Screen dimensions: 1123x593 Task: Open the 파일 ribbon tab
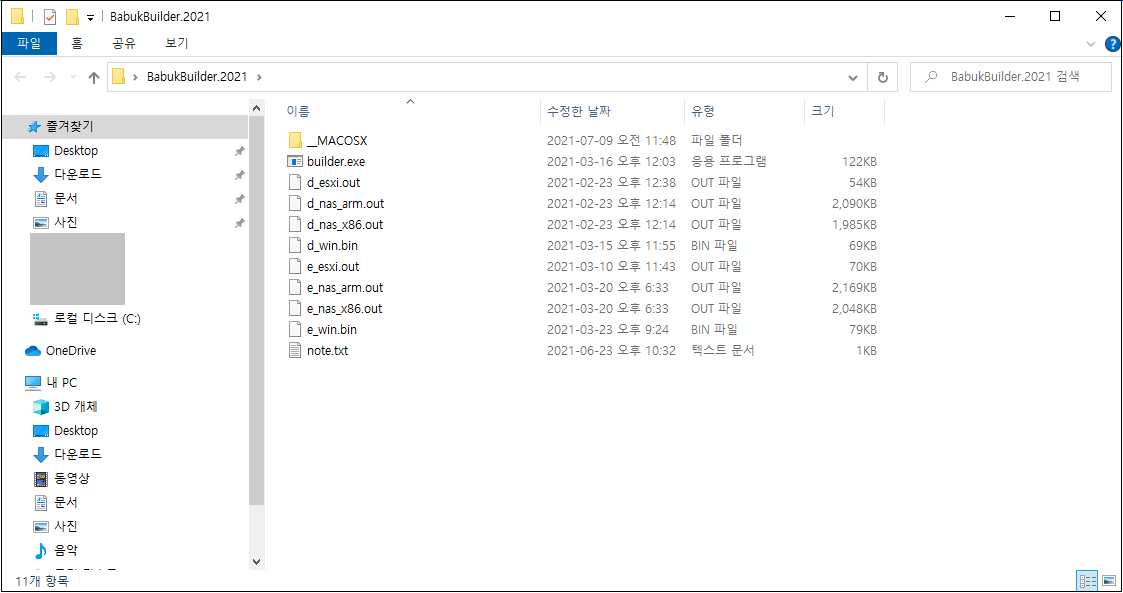click(x=29, y=43)
